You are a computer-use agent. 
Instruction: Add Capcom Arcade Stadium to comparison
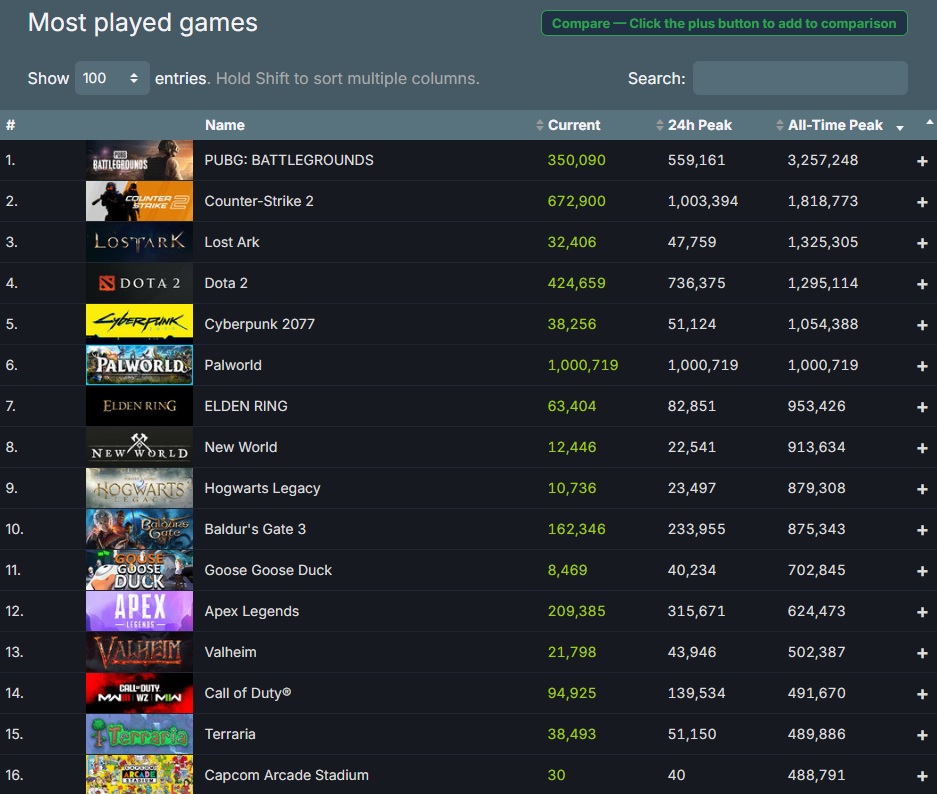pyautogui.click(x=922, y=776)
